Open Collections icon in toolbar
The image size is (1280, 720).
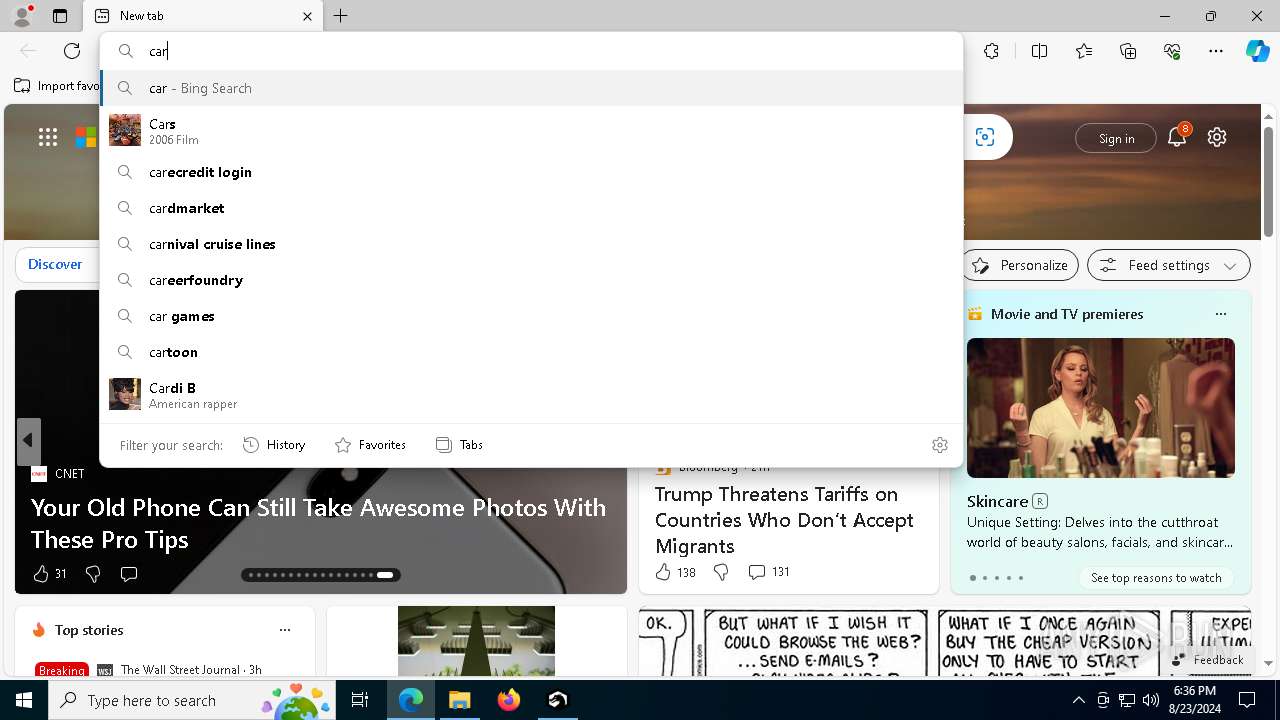point(1128,51)
